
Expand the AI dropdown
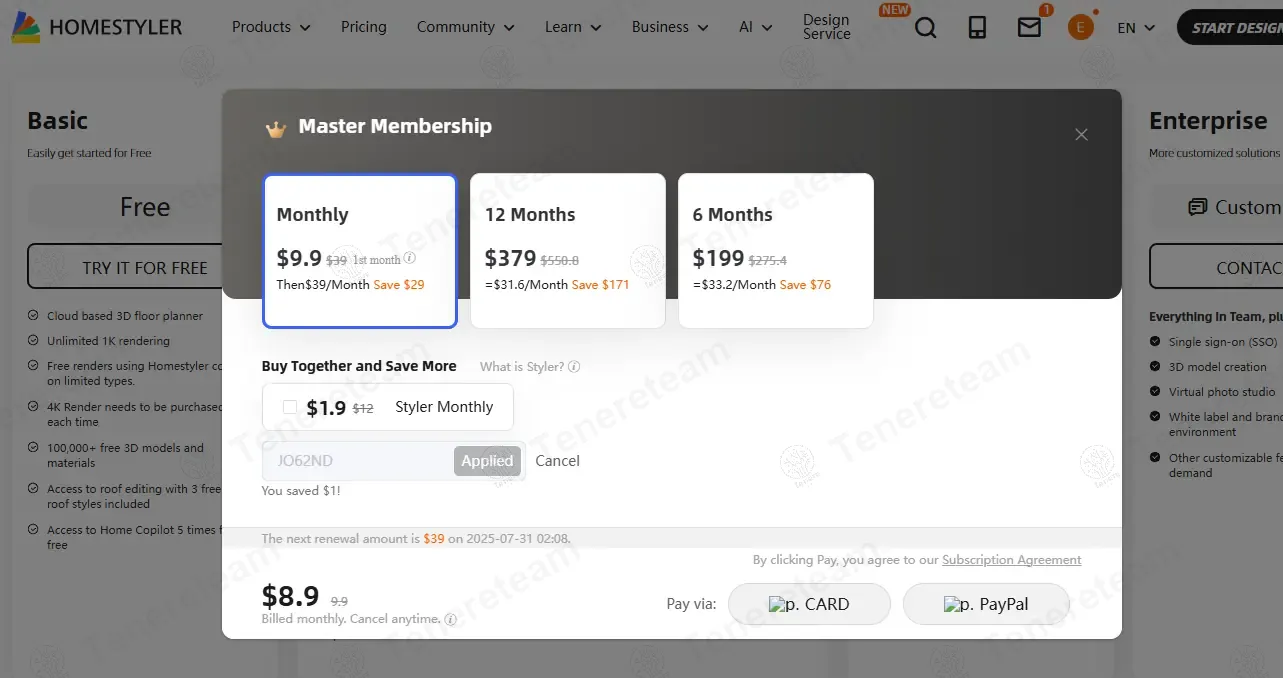click(755, 27)
